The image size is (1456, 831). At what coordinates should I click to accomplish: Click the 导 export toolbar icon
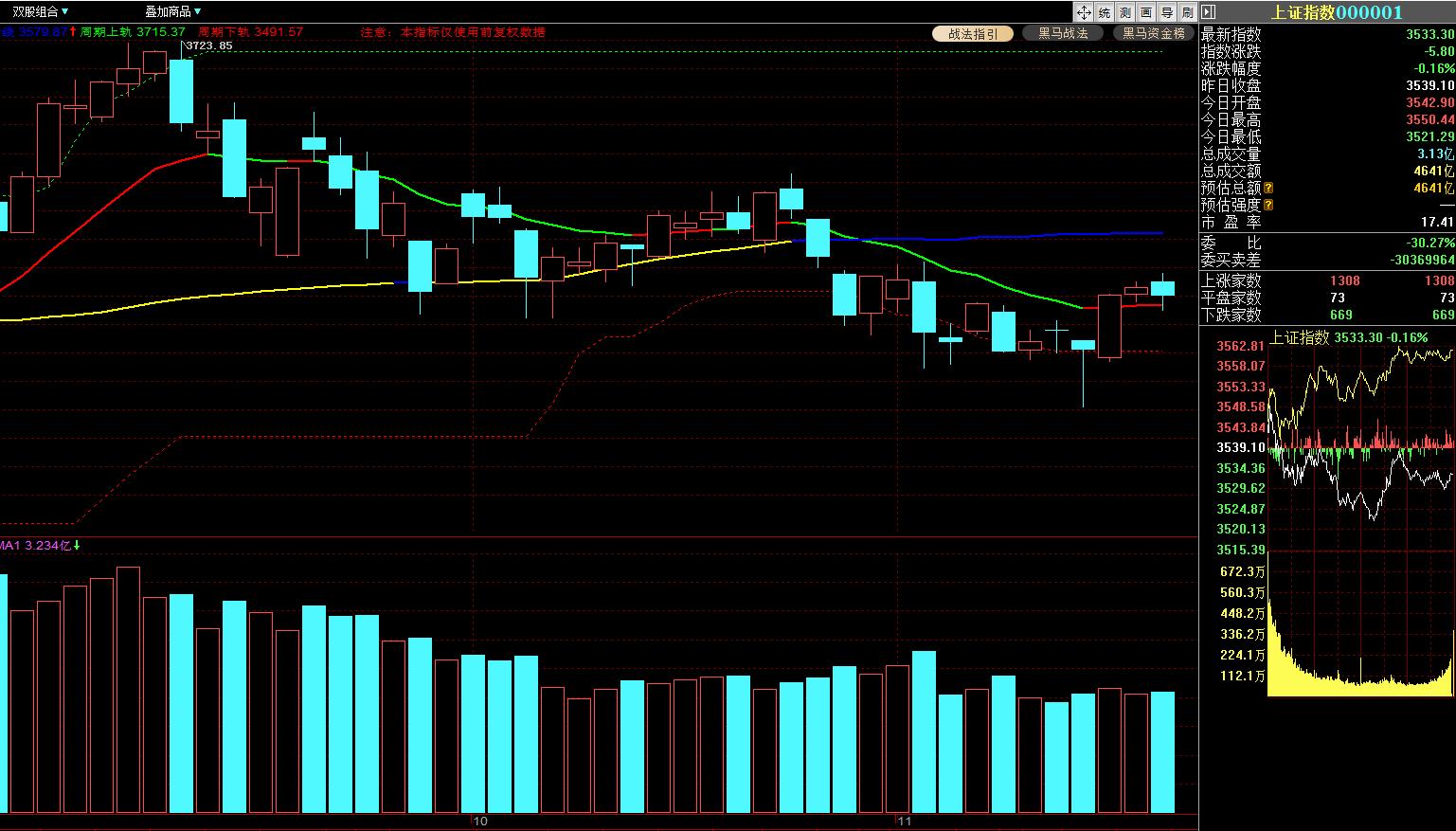tap(1167, 12)
